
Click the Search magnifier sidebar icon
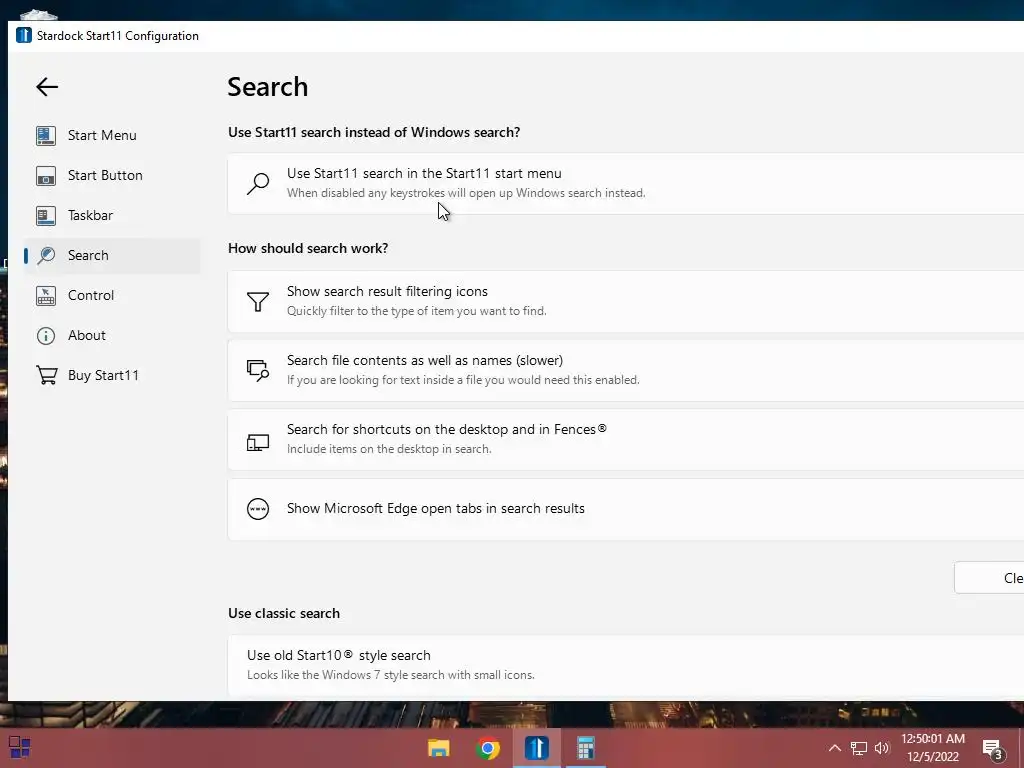coord(46,255)
